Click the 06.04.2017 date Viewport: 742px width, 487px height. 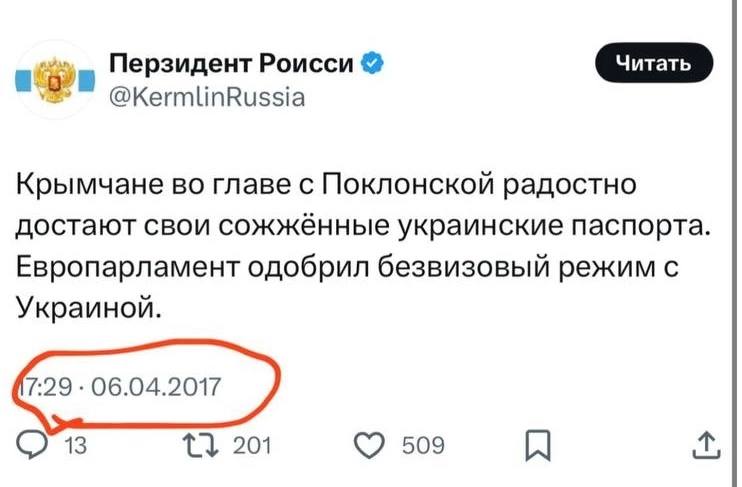pyautogui.click(x=155, y=386)
